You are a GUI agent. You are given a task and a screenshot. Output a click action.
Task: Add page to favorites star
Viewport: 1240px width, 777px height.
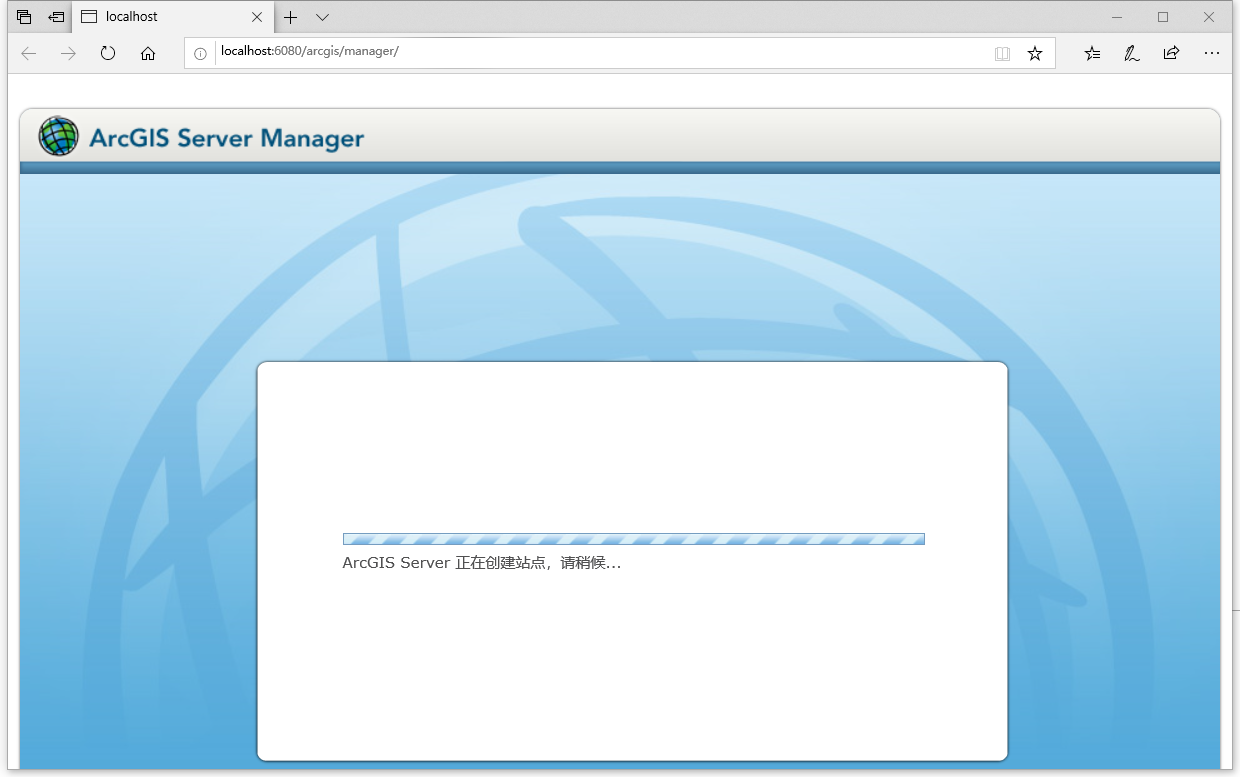click(x=1035, y=53)
